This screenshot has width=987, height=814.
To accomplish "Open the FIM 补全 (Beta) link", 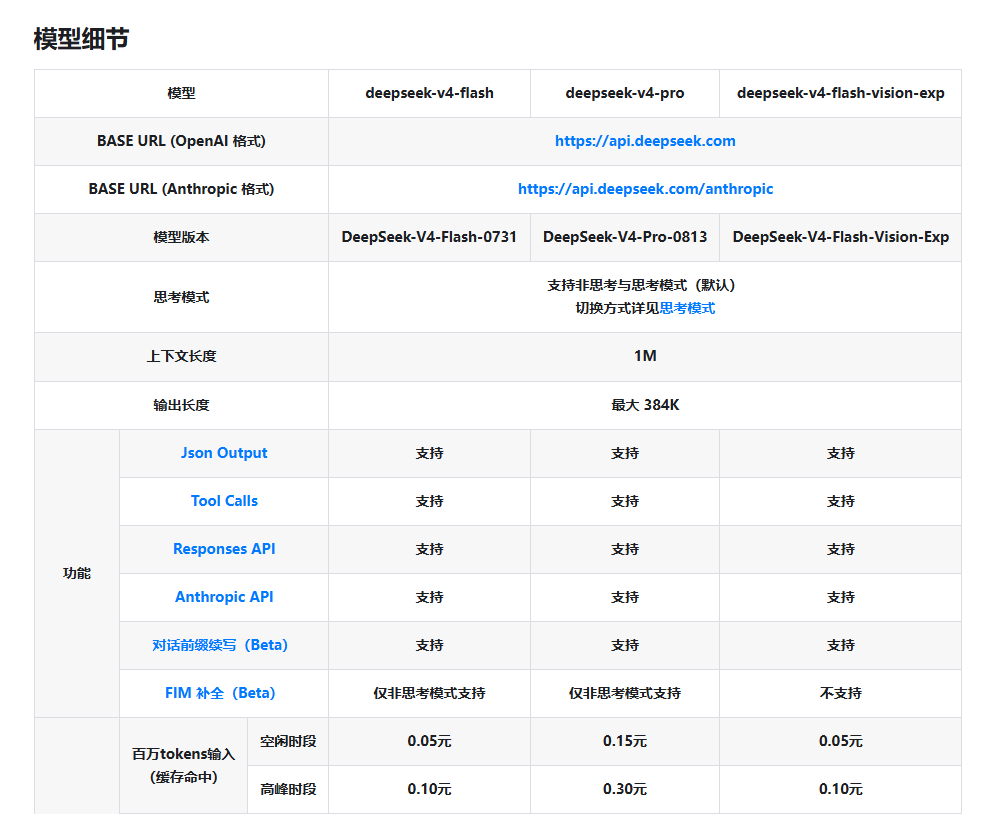I will click(220, 693).
